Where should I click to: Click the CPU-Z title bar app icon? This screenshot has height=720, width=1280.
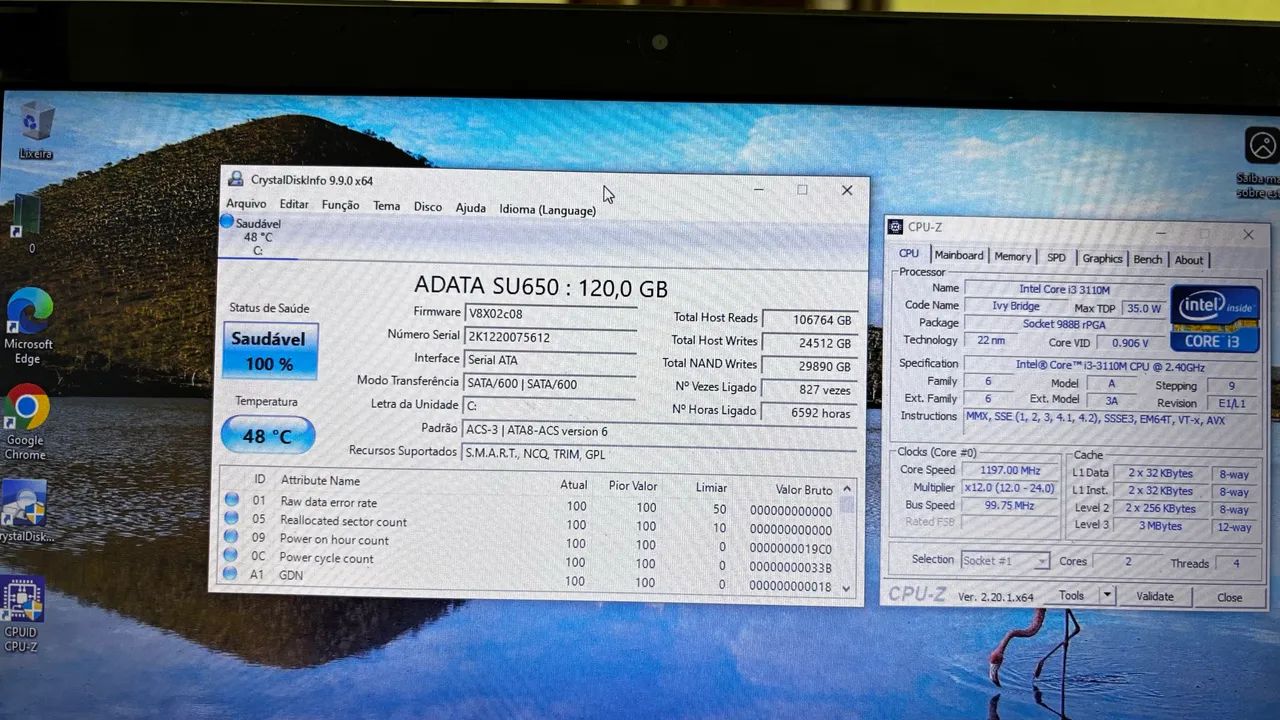point(895,227)
